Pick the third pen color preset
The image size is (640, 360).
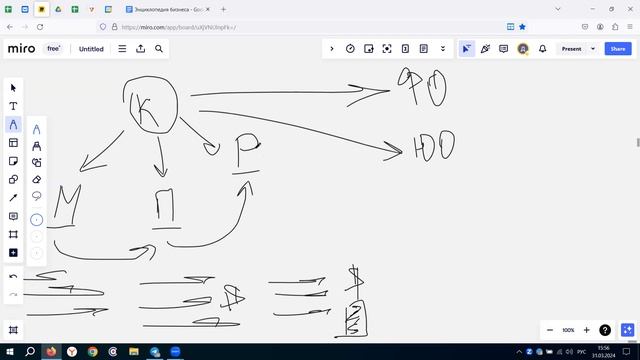(x=36, y=253)
